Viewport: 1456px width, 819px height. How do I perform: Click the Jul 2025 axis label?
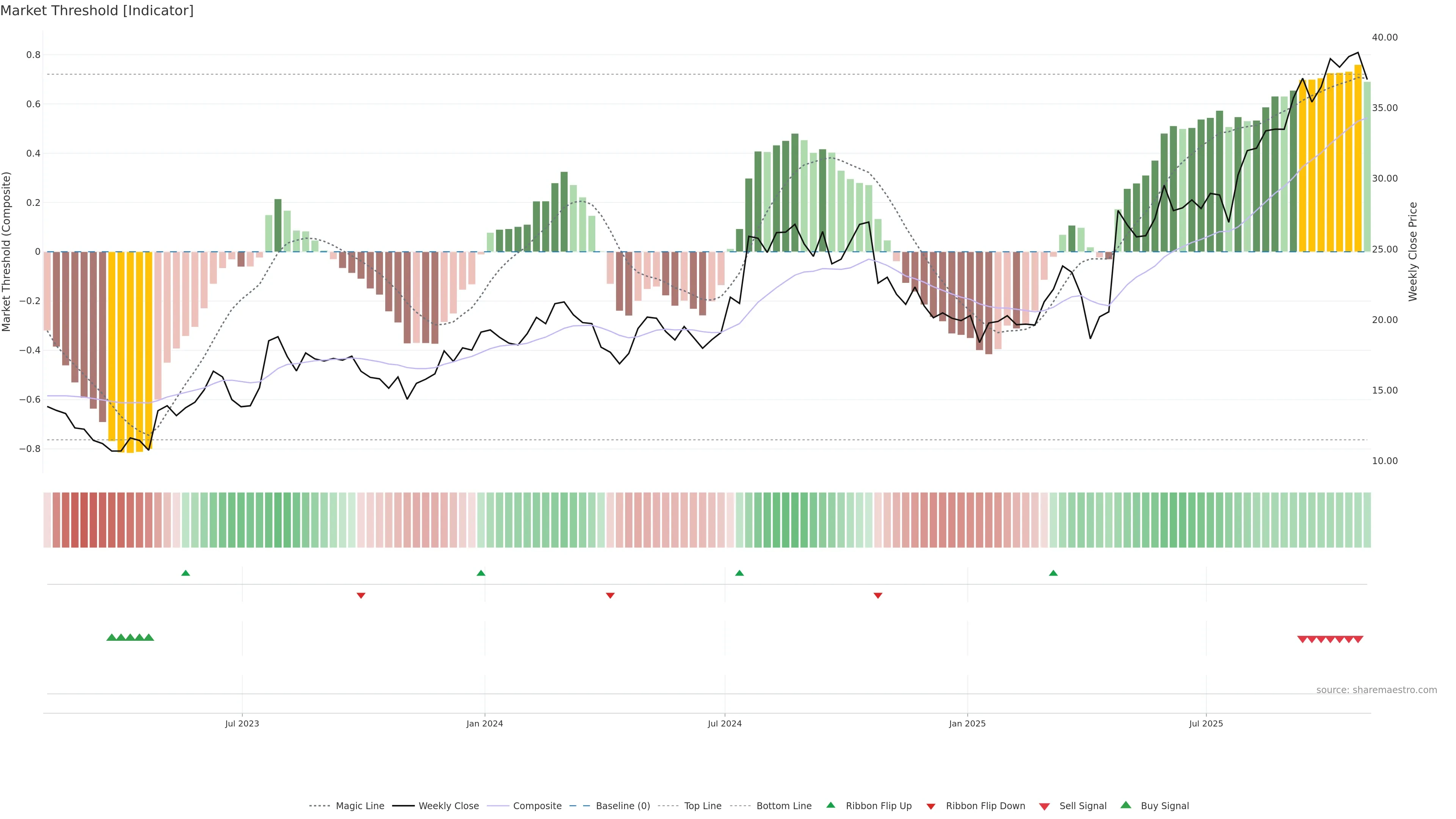click(x=1206, y=723)
